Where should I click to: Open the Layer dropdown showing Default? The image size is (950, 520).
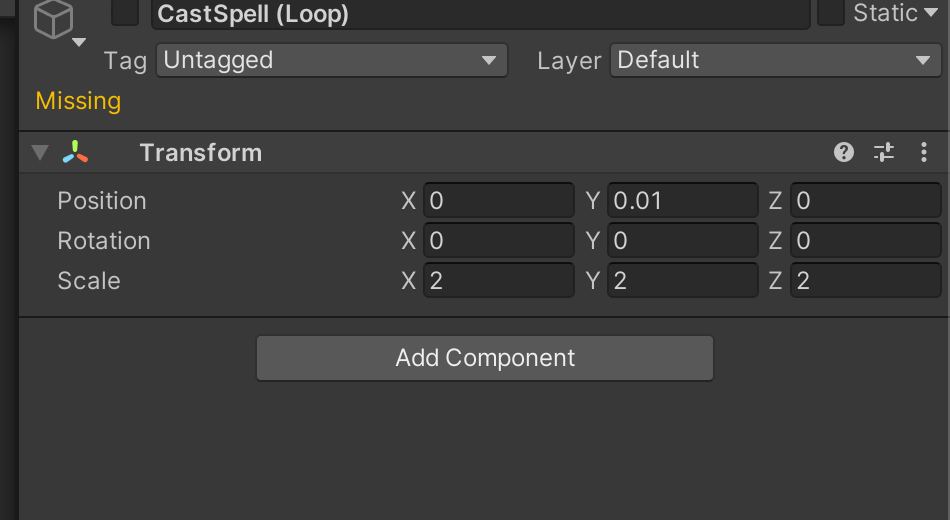point(776,60)
